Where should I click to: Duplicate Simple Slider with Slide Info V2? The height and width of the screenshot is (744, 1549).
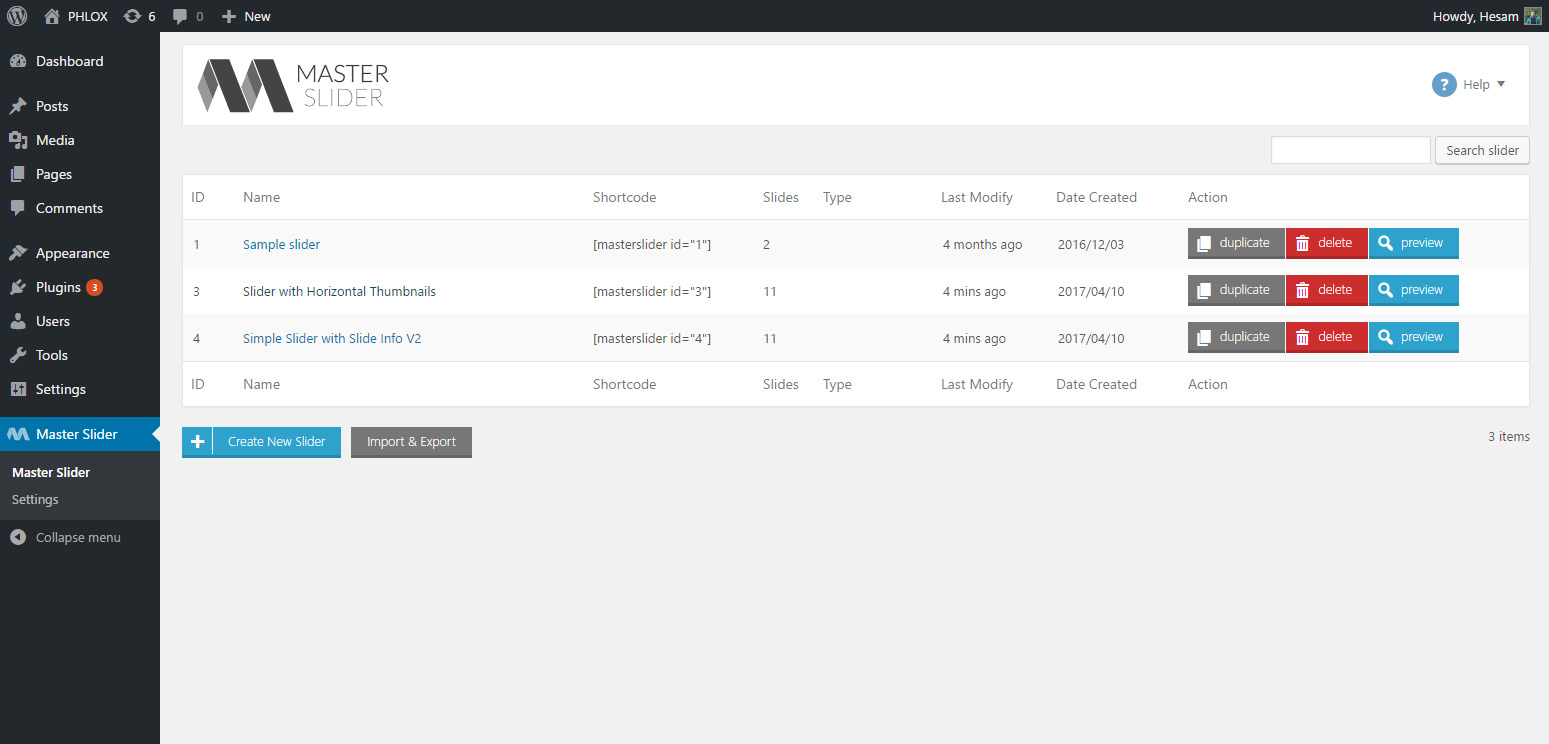tap(1236, 337)
